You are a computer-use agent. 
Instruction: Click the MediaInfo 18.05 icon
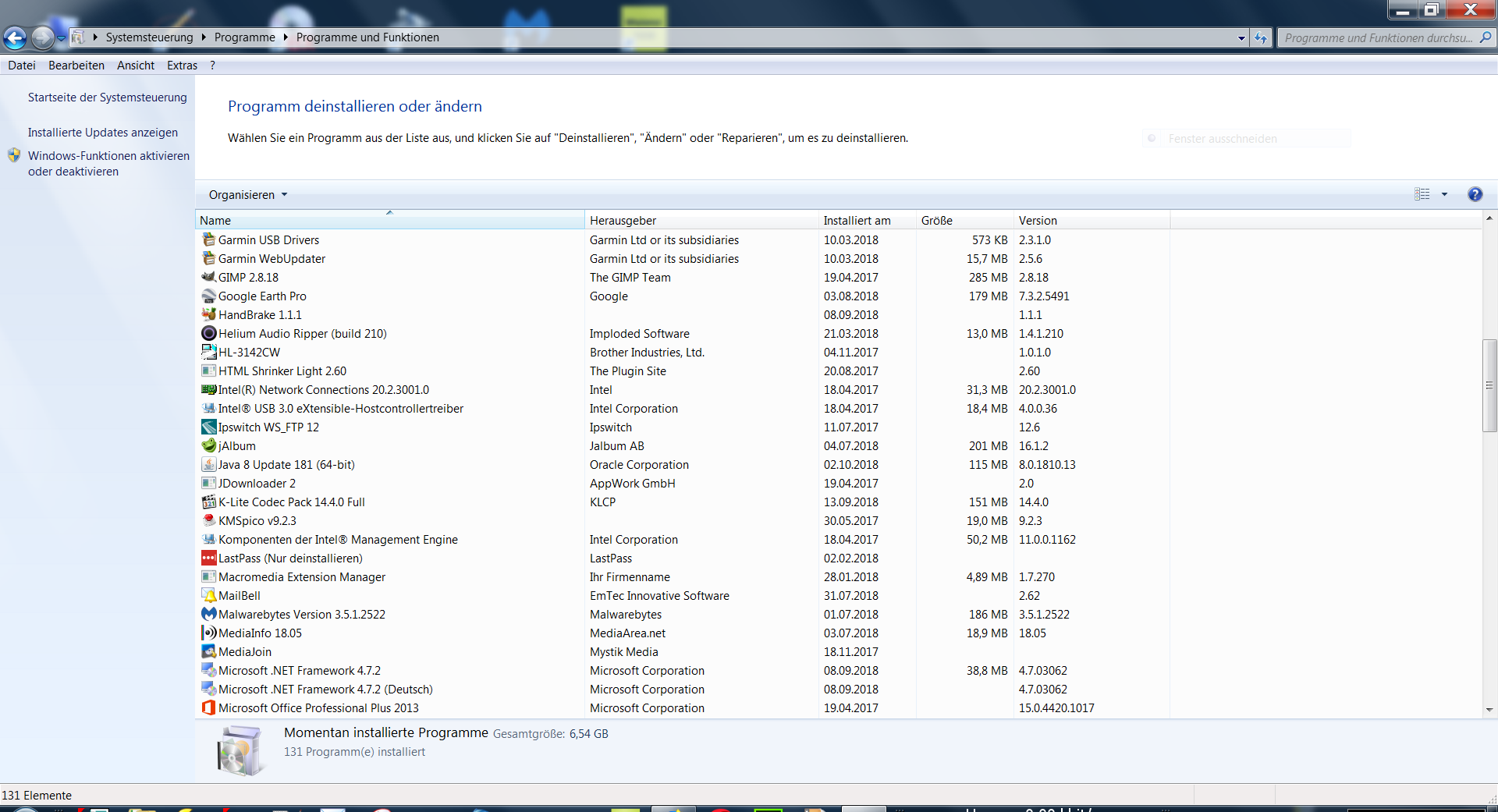click(x=208, y=633)
